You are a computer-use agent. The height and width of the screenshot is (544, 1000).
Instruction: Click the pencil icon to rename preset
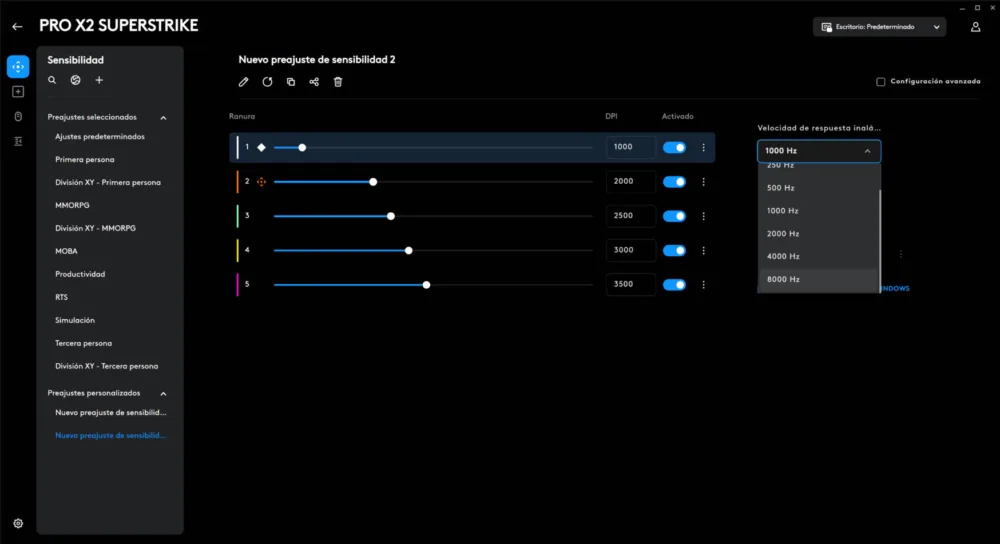coord(243,82)
